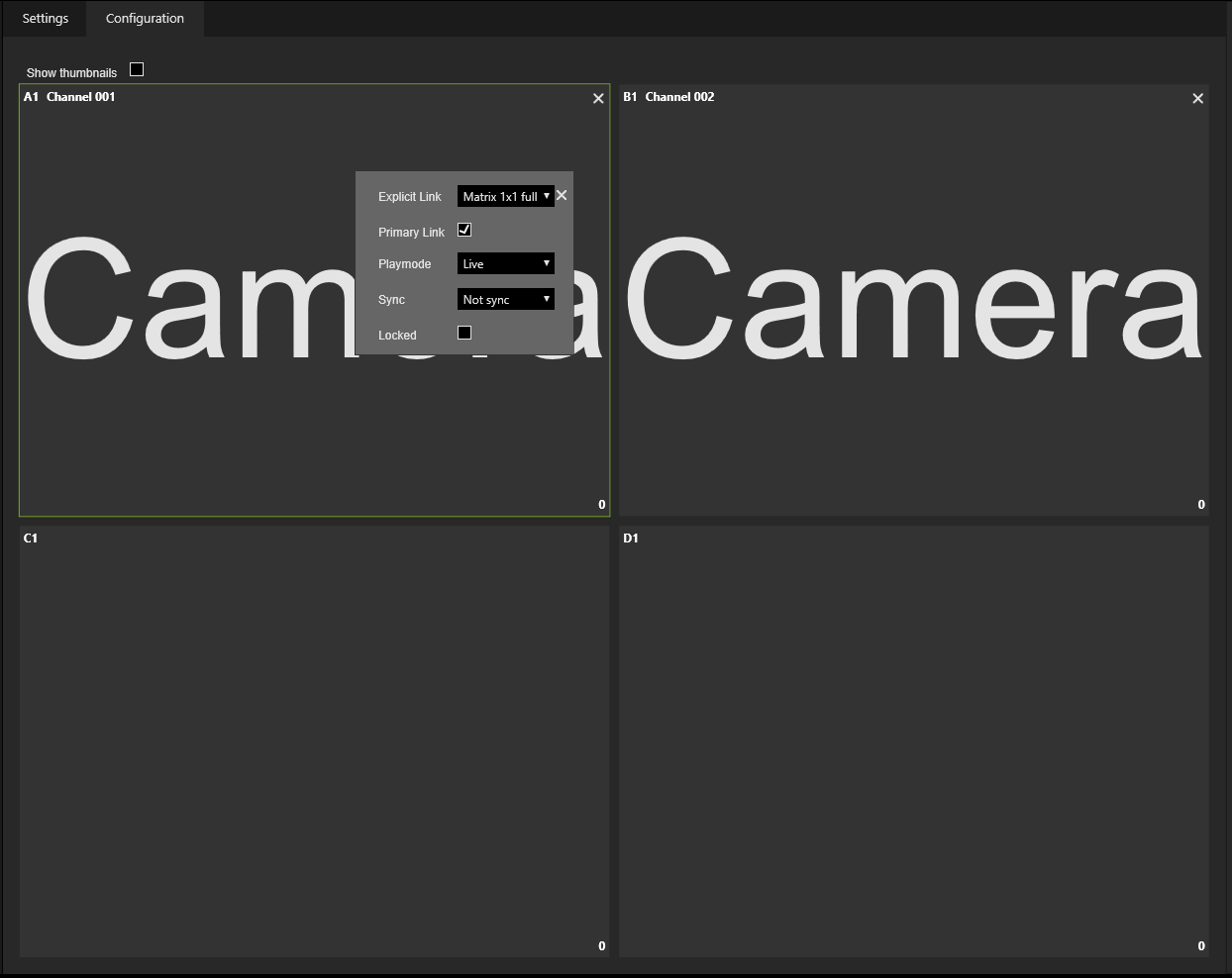
Task: Select the empty C1 tile
Action: click(314, 740)
